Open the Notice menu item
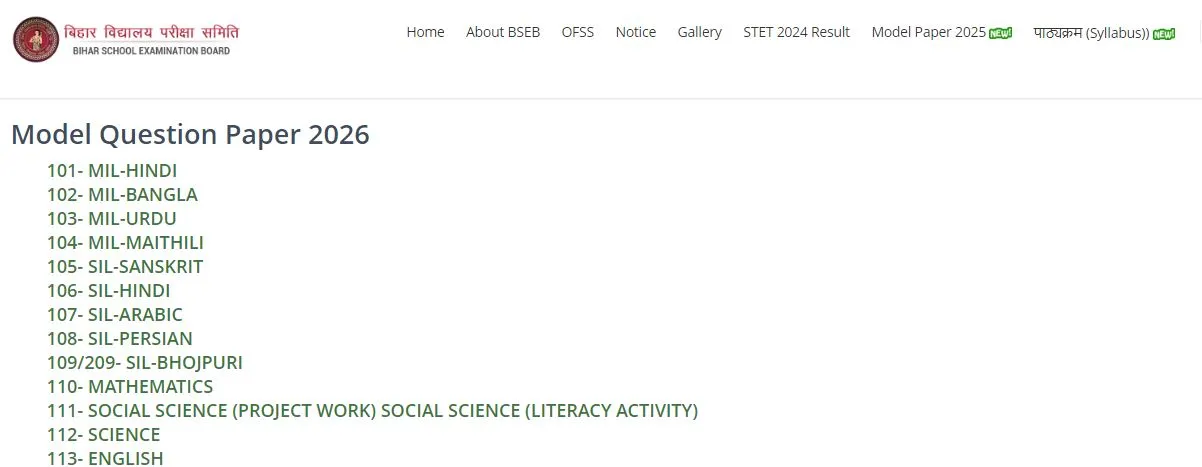The image size is (1202, 467). [636, 32]
